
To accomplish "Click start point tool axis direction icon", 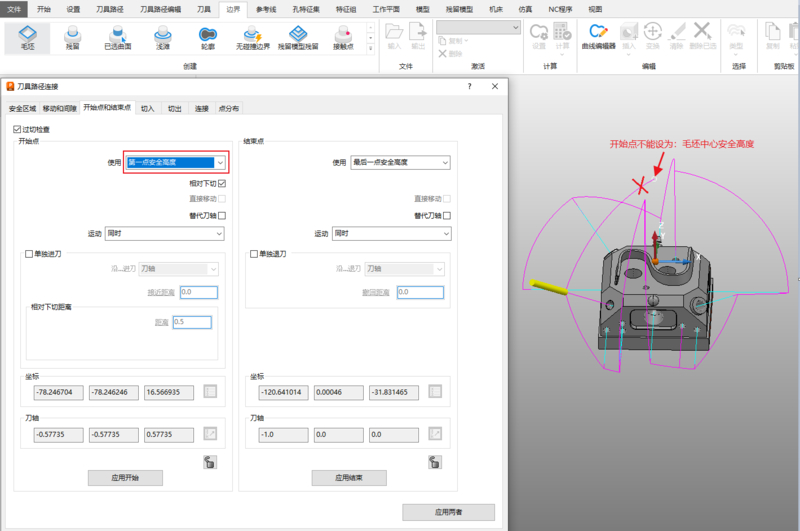I will pos(210,434).
